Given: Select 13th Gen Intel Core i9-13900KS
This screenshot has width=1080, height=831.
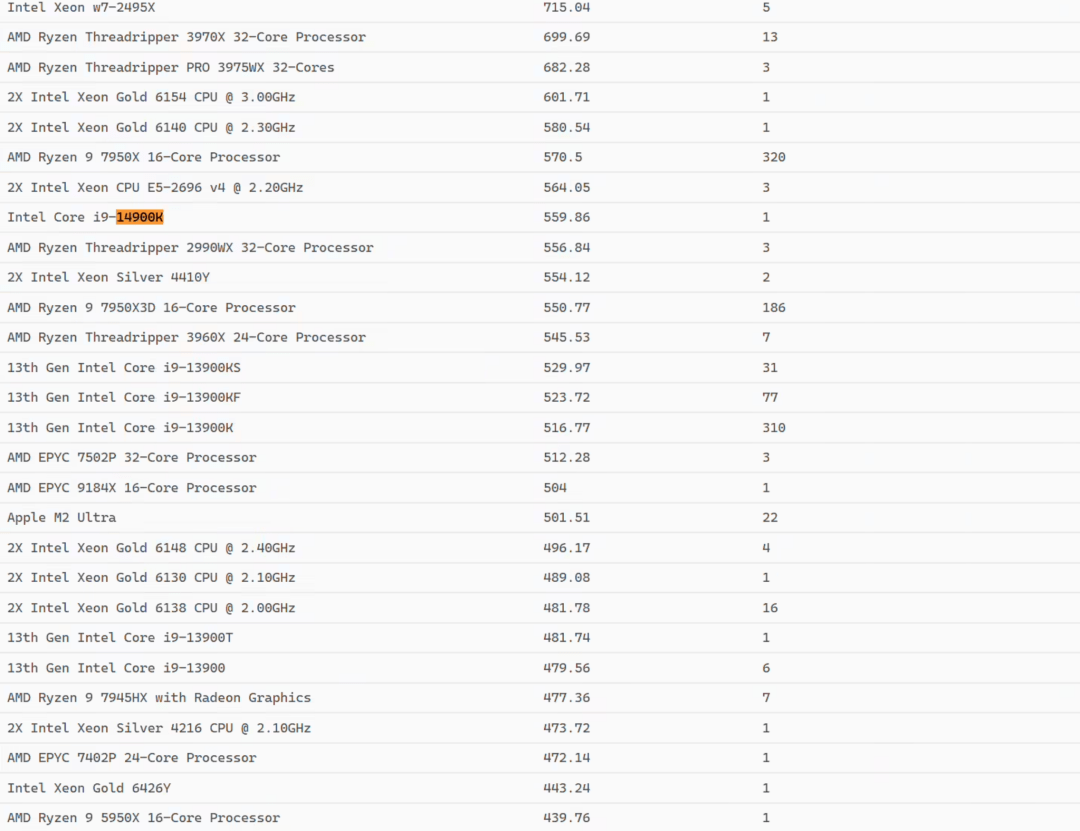Looking at the screenshot, I should pos(124,367).
